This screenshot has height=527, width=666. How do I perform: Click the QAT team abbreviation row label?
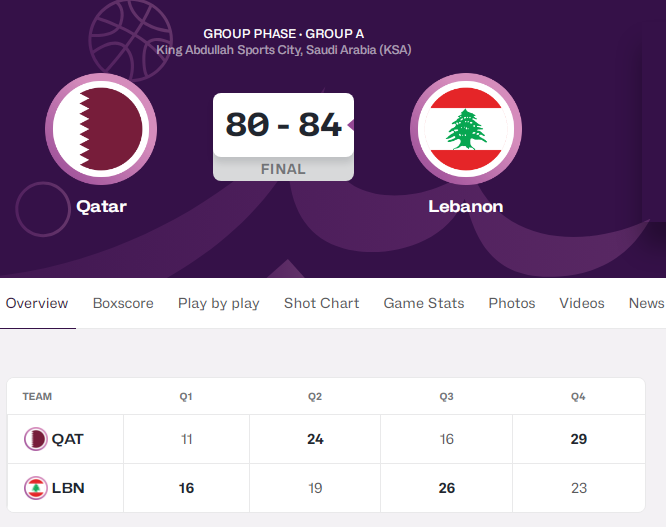click(68, 439)
